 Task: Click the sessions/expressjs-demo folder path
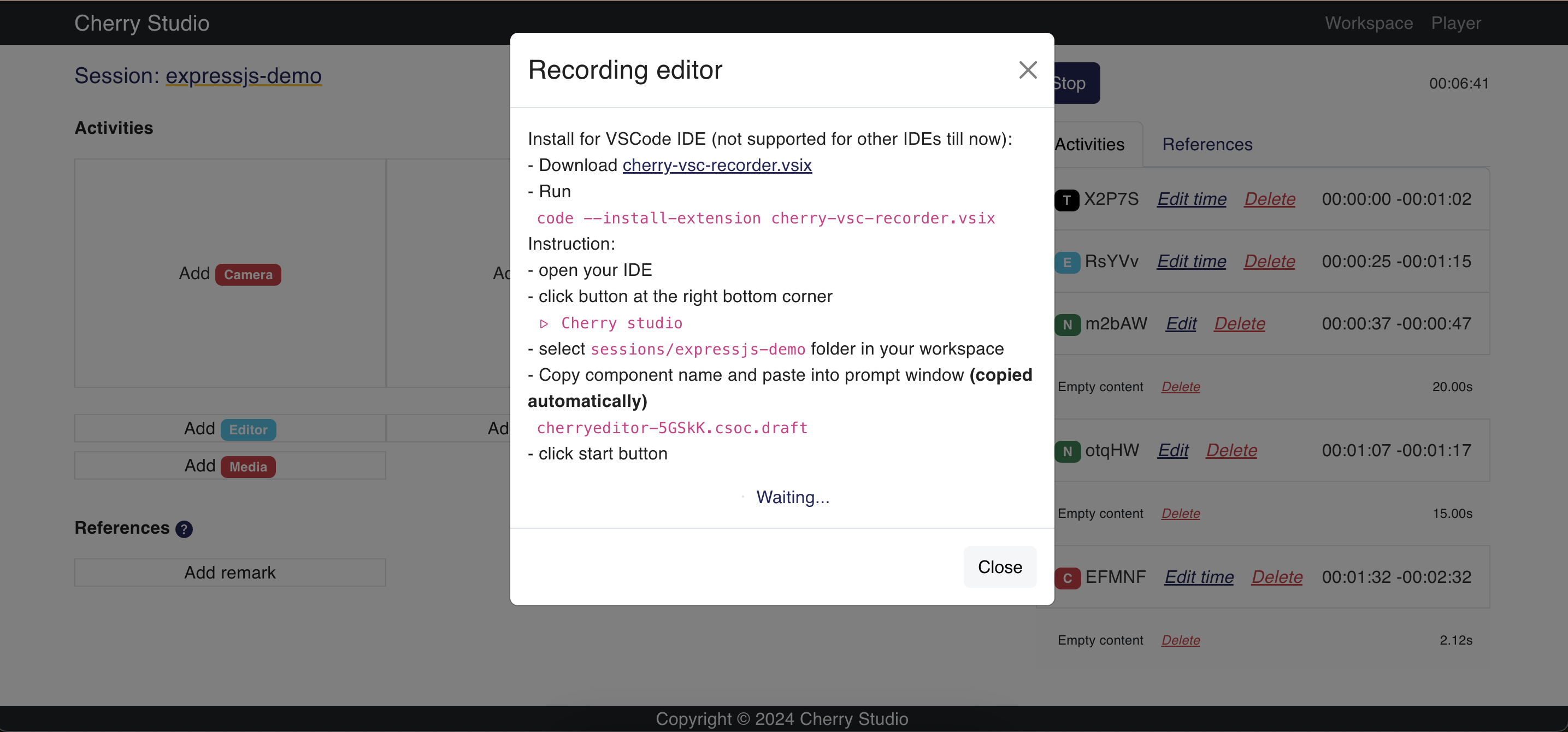pyautogui.click(x=698, y=349)
